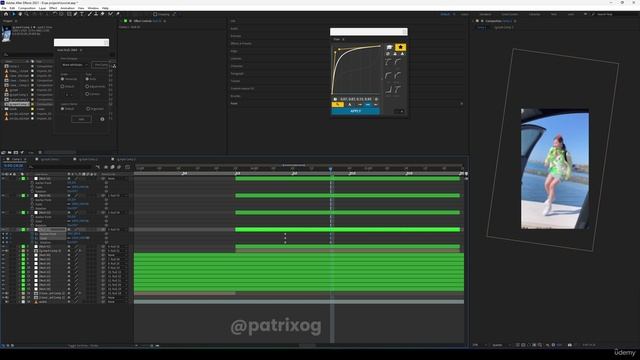Select the Eraser tool

(x=102, y=14)
